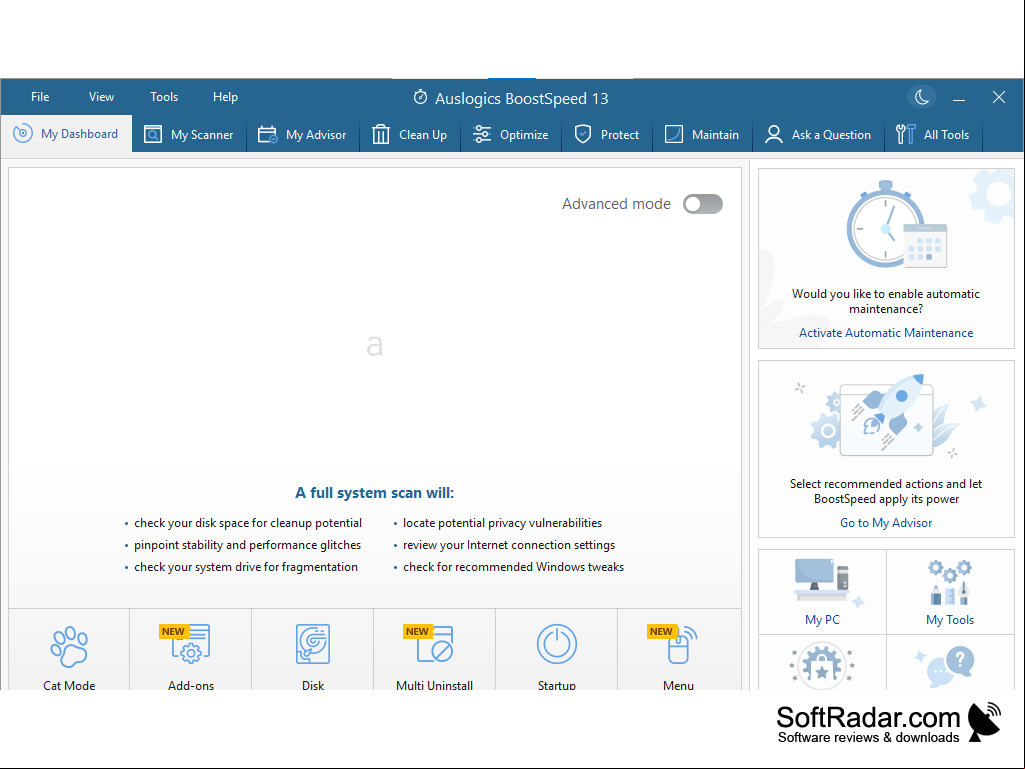Close the BoostSpeed window

point(999,97)
